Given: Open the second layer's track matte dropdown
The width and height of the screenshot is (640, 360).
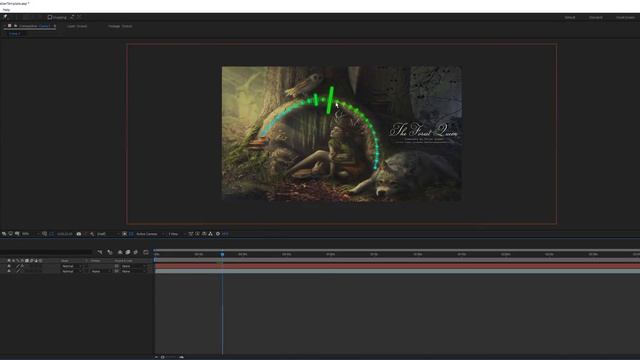Looking at the screenshot, I should click(x=100, y=271).
